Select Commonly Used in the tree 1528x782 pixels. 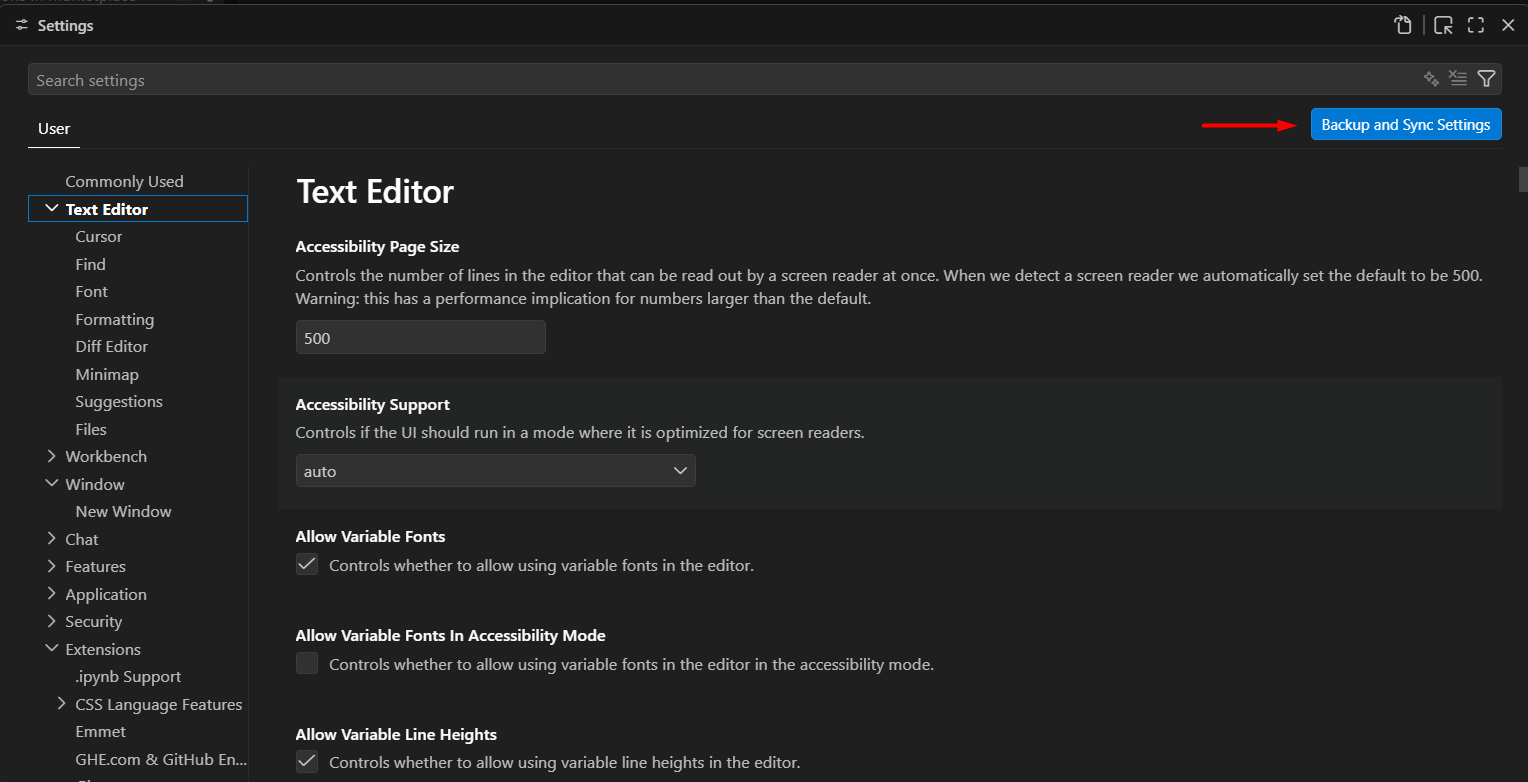point(124,181)
